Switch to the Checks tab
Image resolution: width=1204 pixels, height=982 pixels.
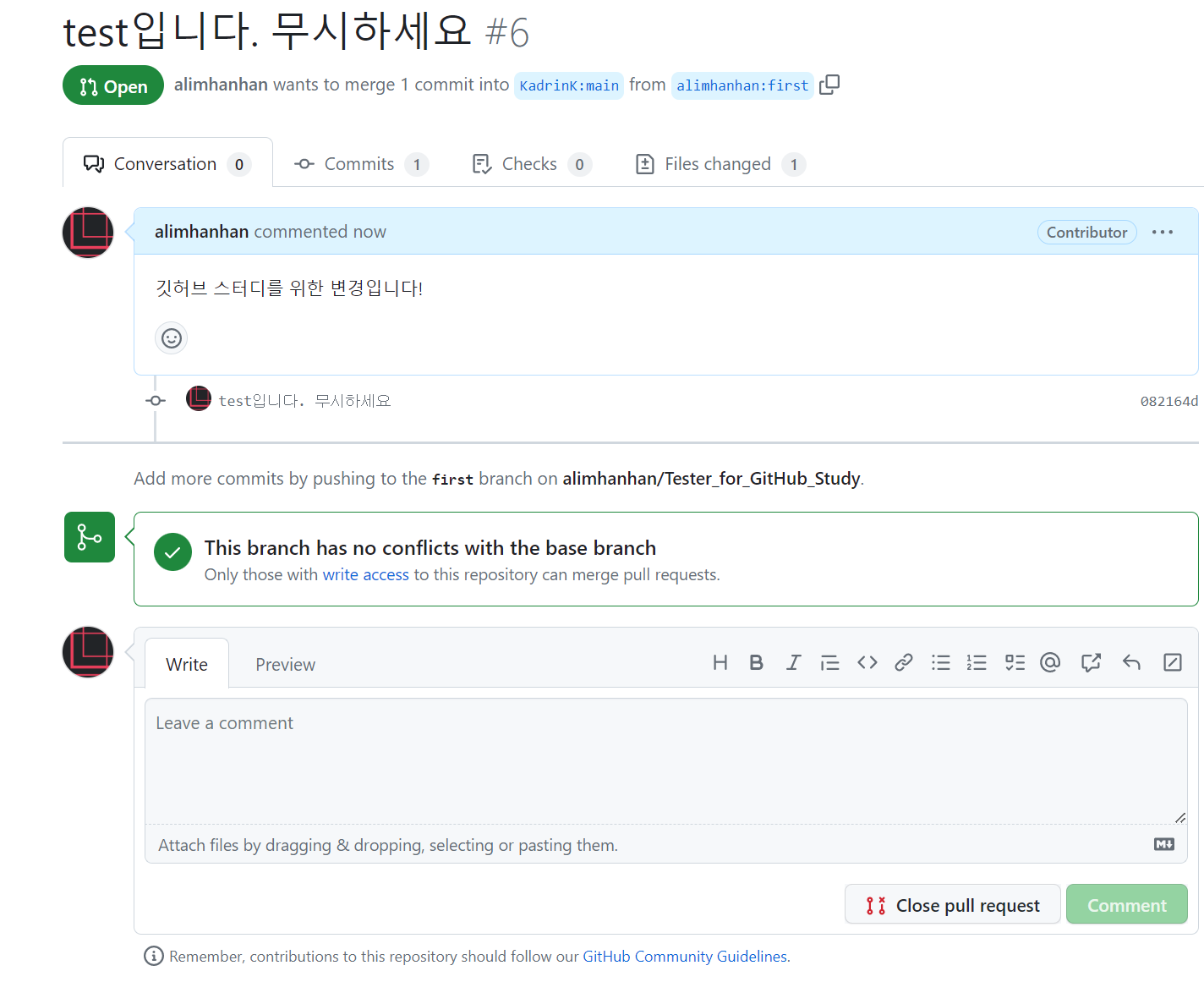pos(532,164)
